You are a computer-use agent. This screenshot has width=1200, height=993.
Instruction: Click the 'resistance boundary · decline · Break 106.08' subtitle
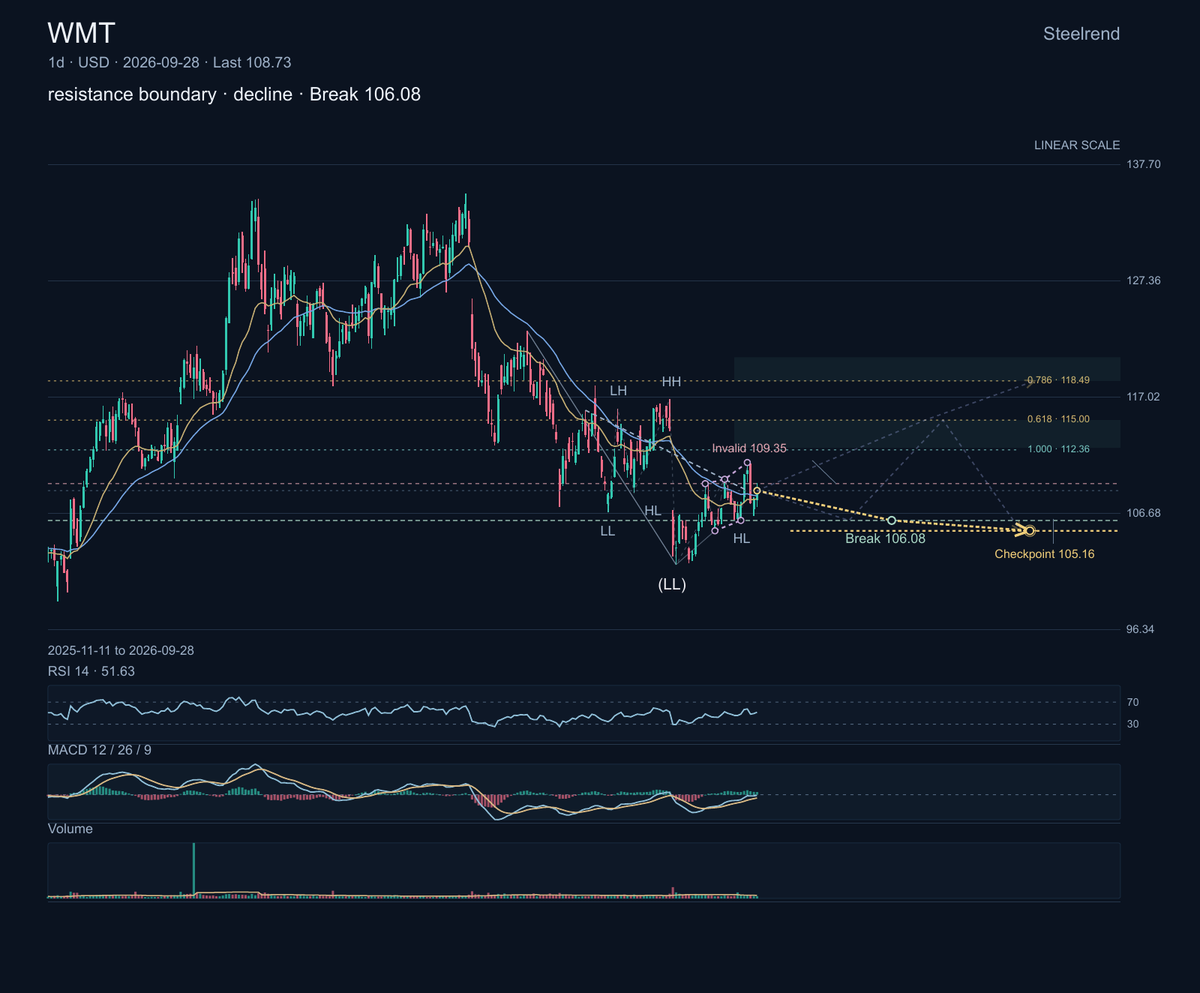coord(234,95)
